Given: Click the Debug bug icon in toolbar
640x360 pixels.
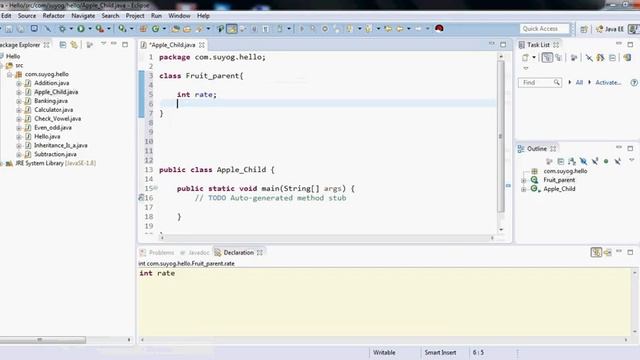Looking at the screenshot, I should tap(62, 29).
